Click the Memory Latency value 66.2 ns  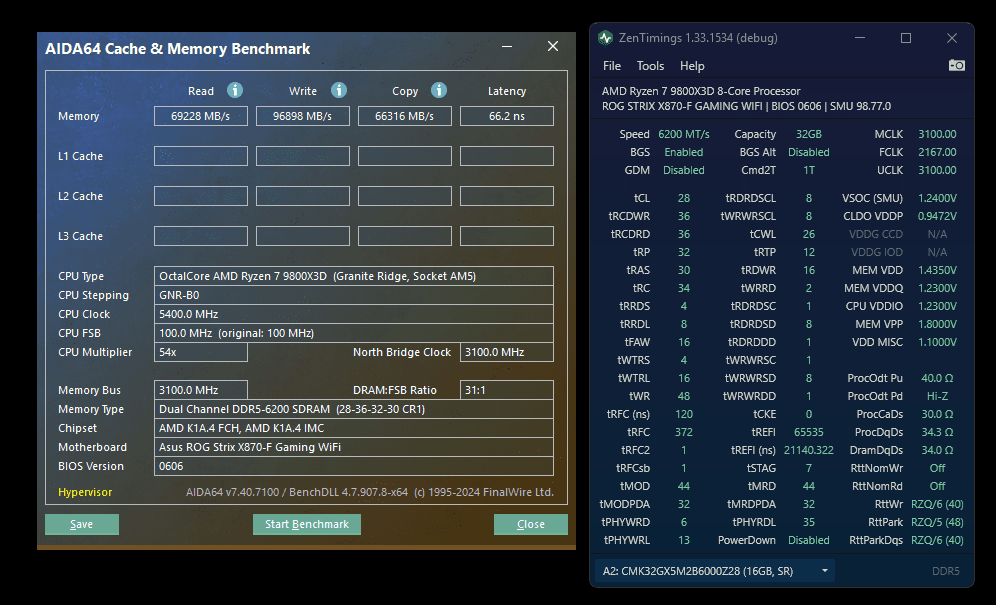click(507, 116)
